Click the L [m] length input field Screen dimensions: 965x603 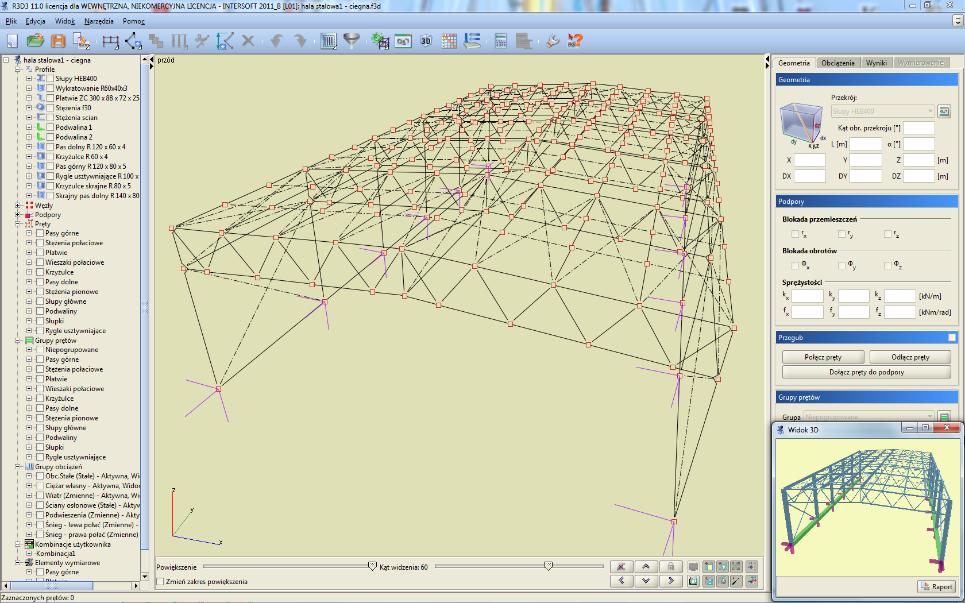point(866,144)
